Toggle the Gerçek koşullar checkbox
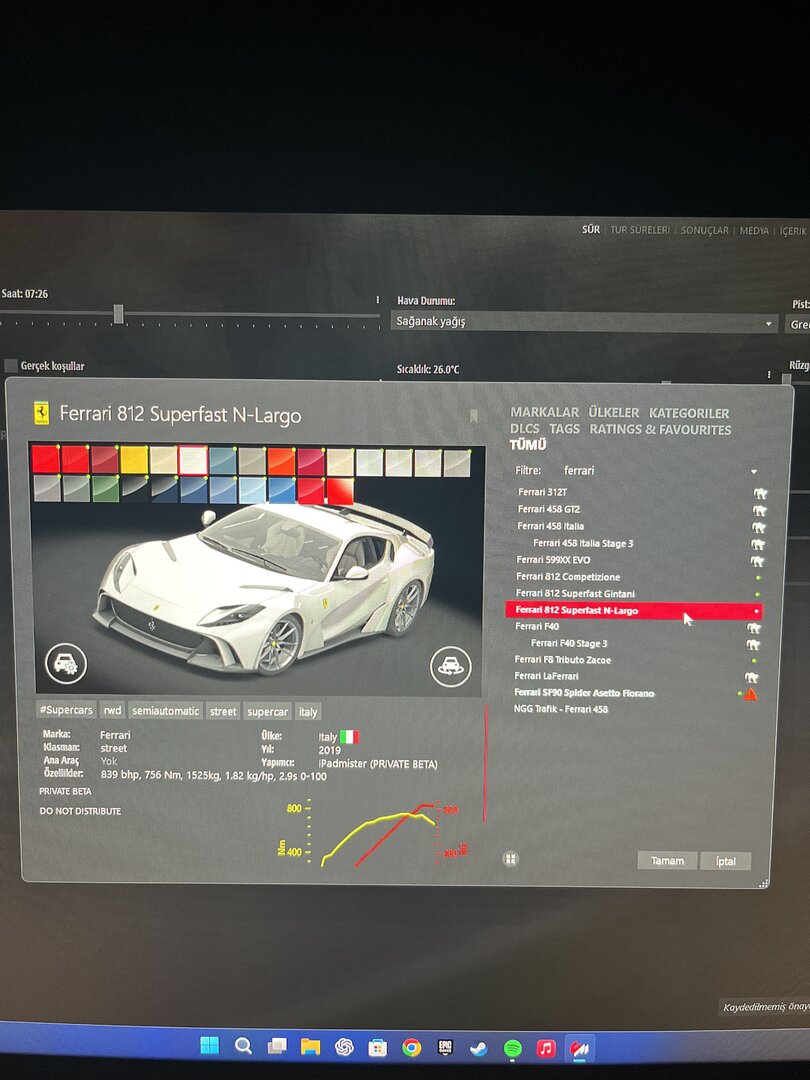Viewport: 810px width, 1080px height. pyautogui.click(x=11, y=366)
